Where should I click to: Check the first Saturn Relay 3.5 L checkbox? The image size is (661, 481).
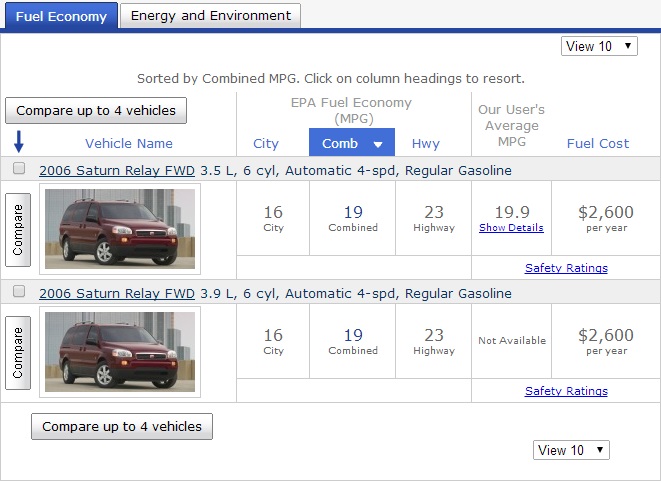pyautogui.click(x=19, y=170)
